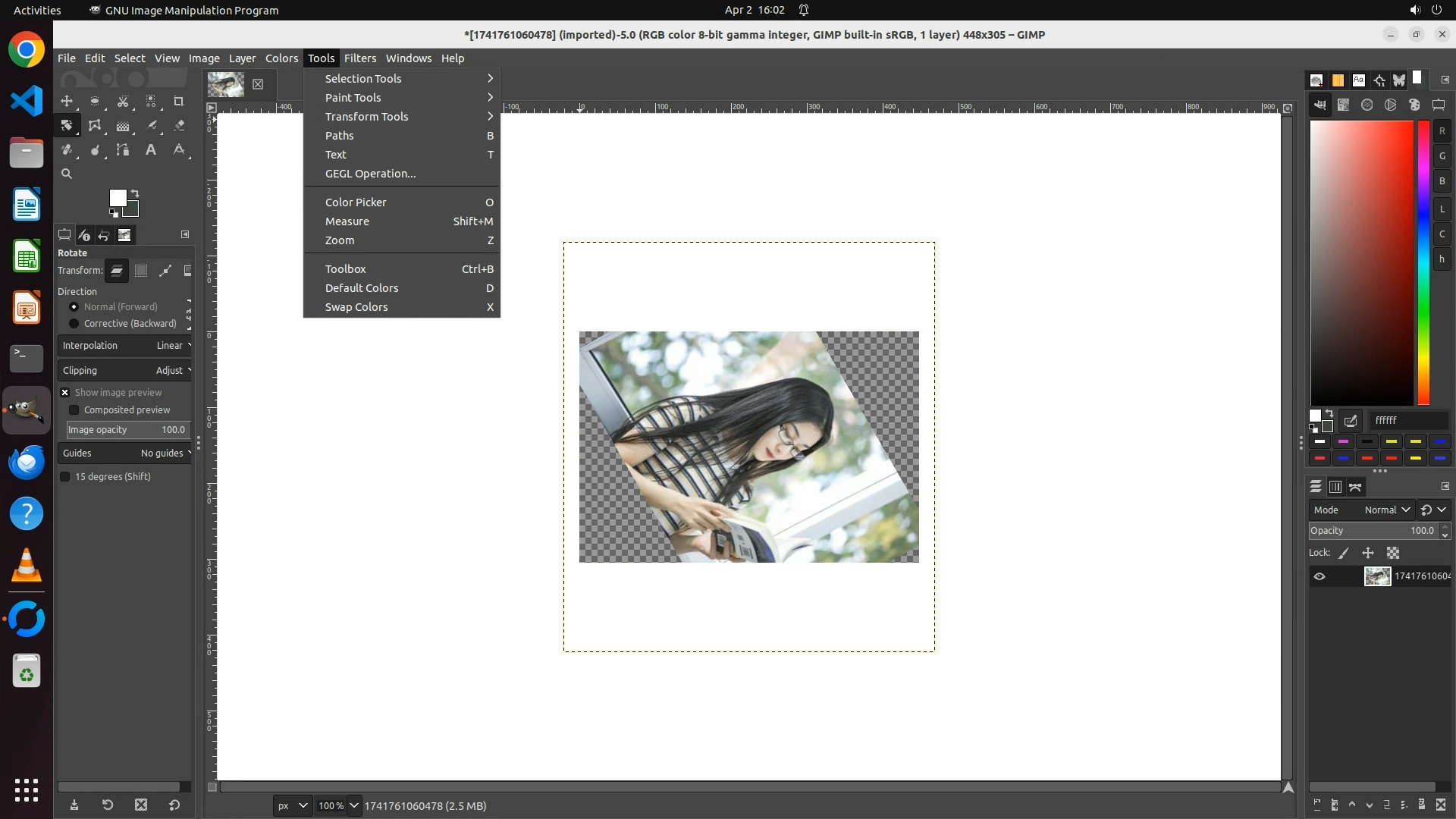Screen dimensions: 1456x819
Task: Toggle Show image preview checkbox
Action: point(65,393)
